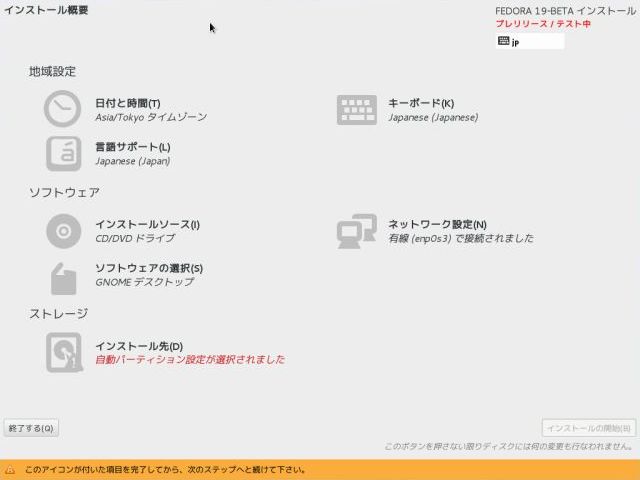Click the warning triangle icon in orange bar
Image resolution: width=640 pixels, height=480 pixels.
(x=10, y=470)
